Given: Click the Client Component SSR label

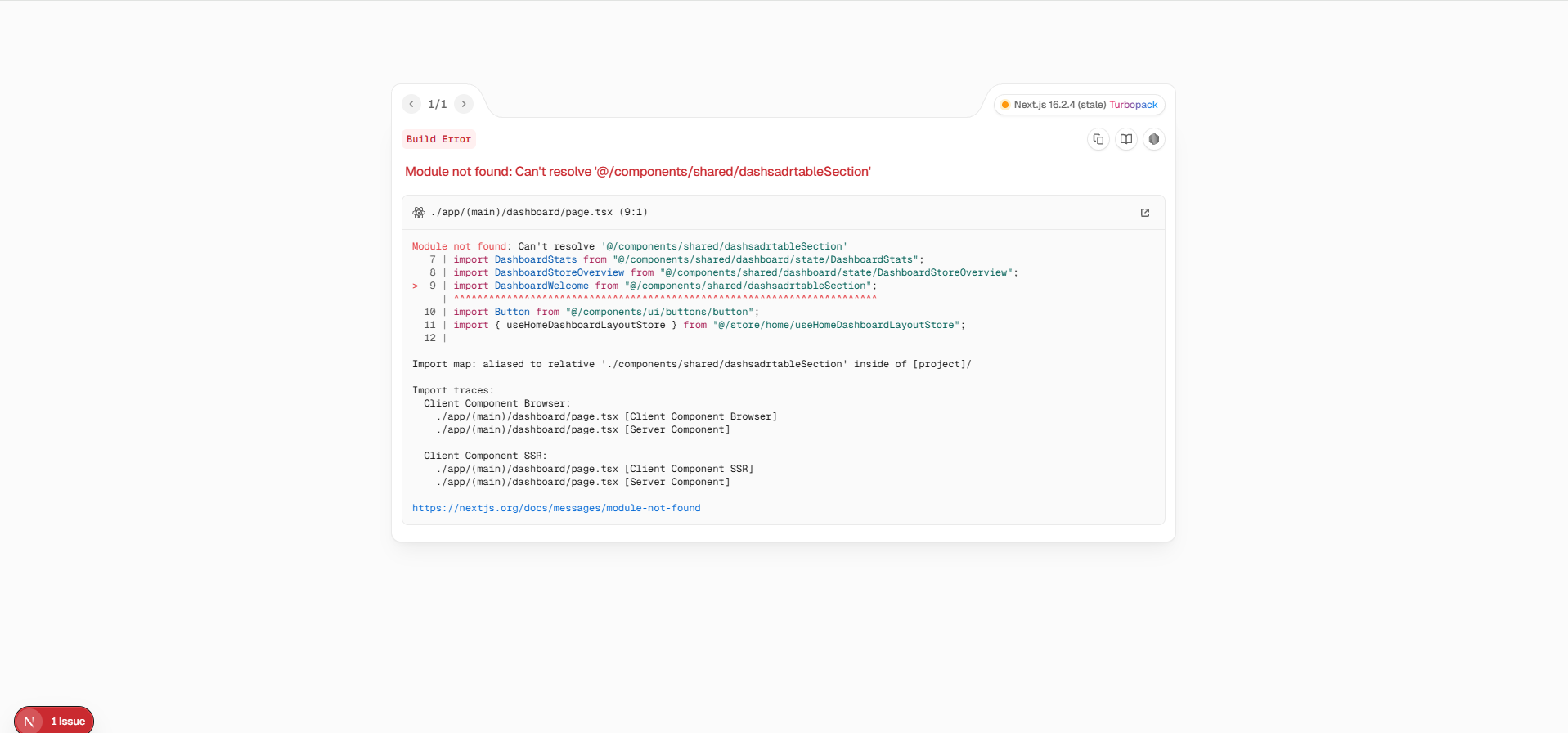Looking at the screenshot, I should [486, 456].
